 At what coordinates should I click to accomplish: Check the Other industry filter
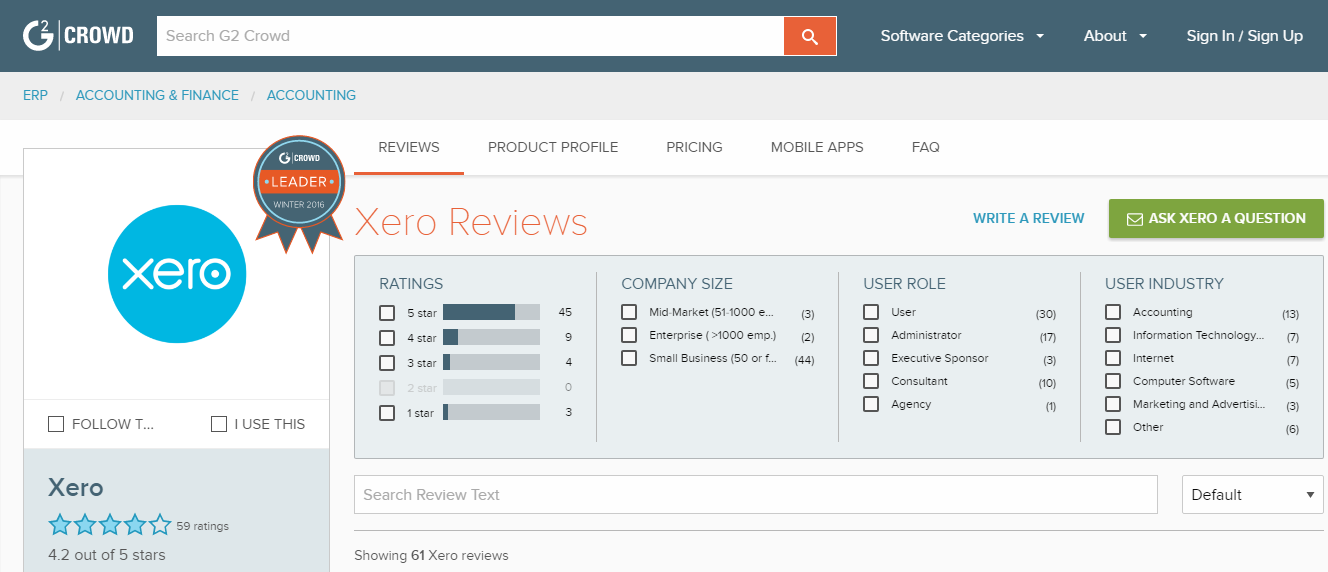coord(1113,427)
